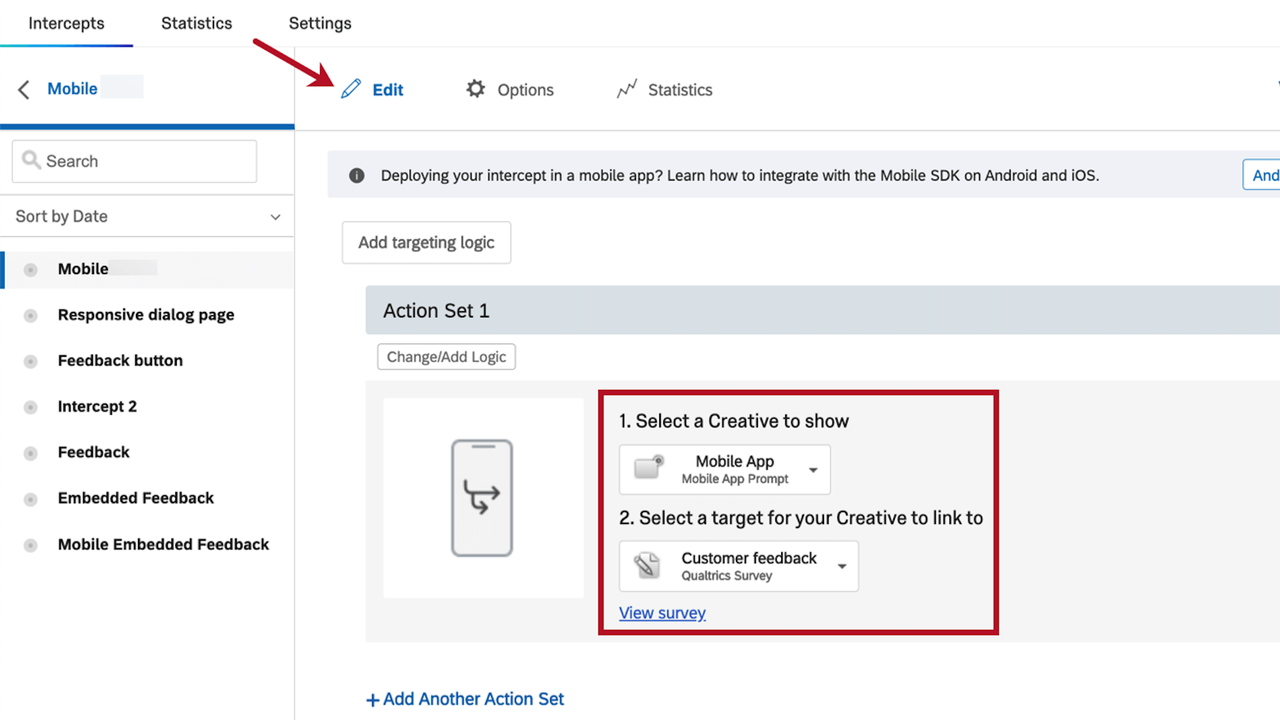1280x720 pixels.
Task: Click the mobile phone intercept thumbnail
Action: (x=482, y=498)
